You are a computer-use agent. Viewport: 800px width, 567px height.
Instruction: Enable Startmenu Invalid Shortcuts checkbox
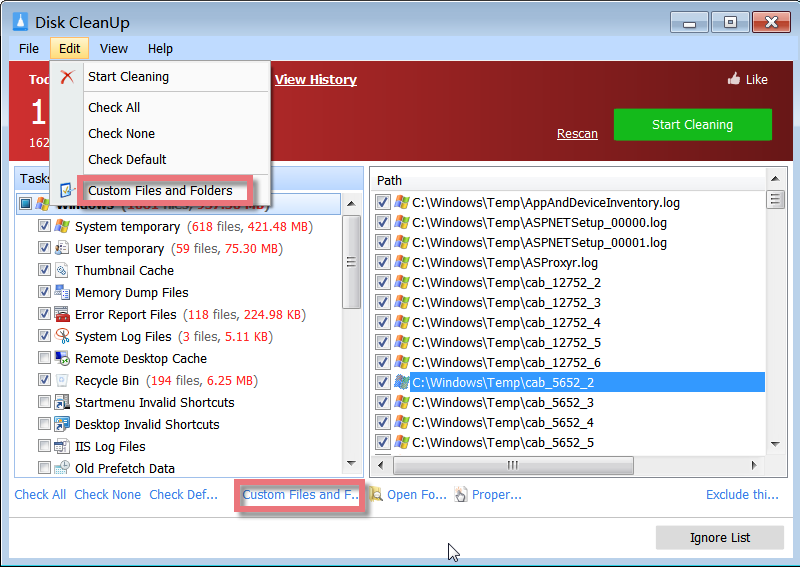(x=44, y=402)
